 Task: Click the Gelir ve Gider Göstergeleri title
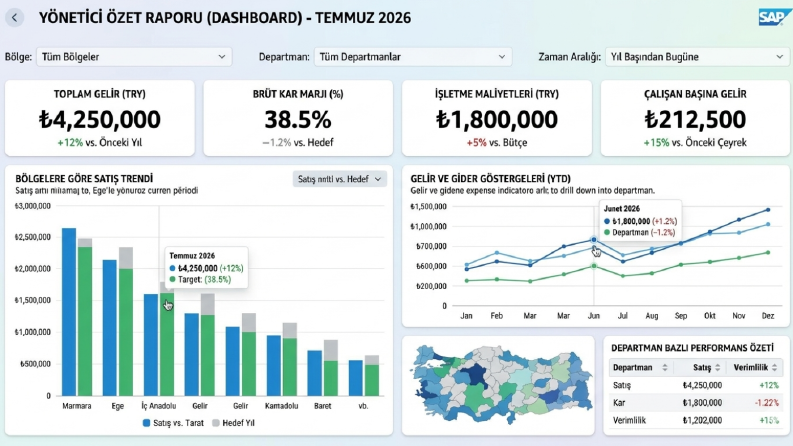[491, 179]
